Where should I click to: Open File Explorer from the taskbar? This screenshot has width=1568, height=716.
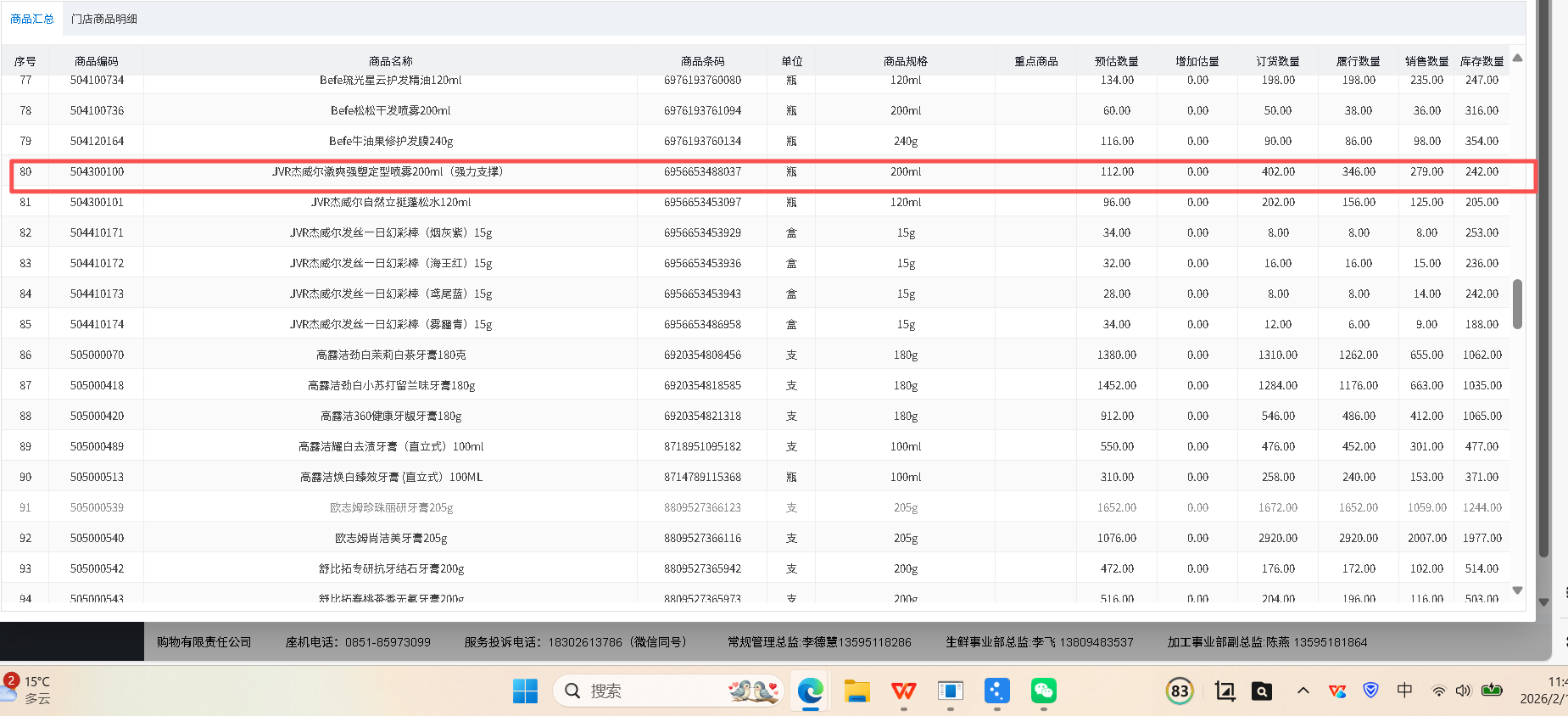(857, 691)
